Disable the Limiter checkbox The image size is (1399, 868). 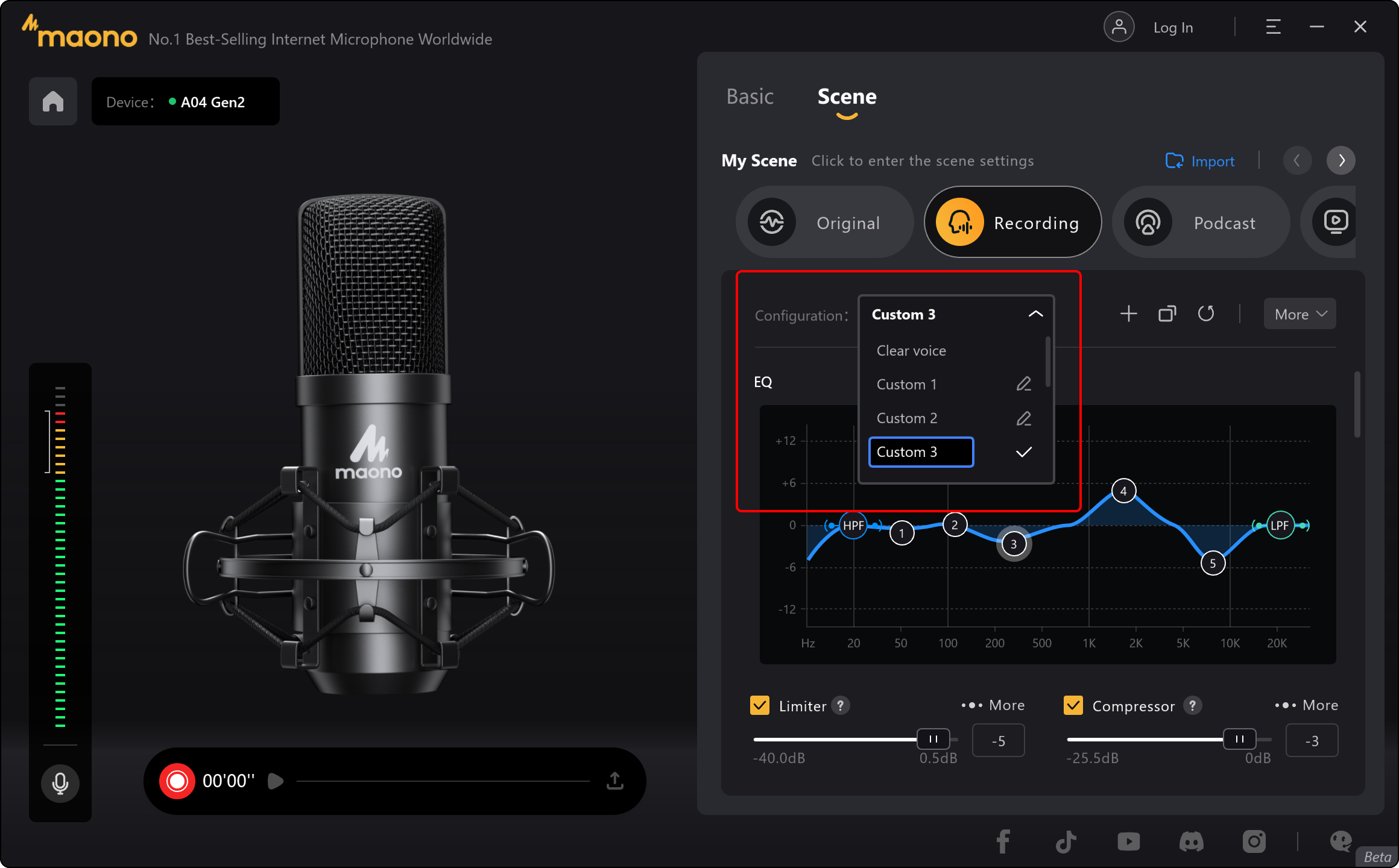[x=759, y=705]
